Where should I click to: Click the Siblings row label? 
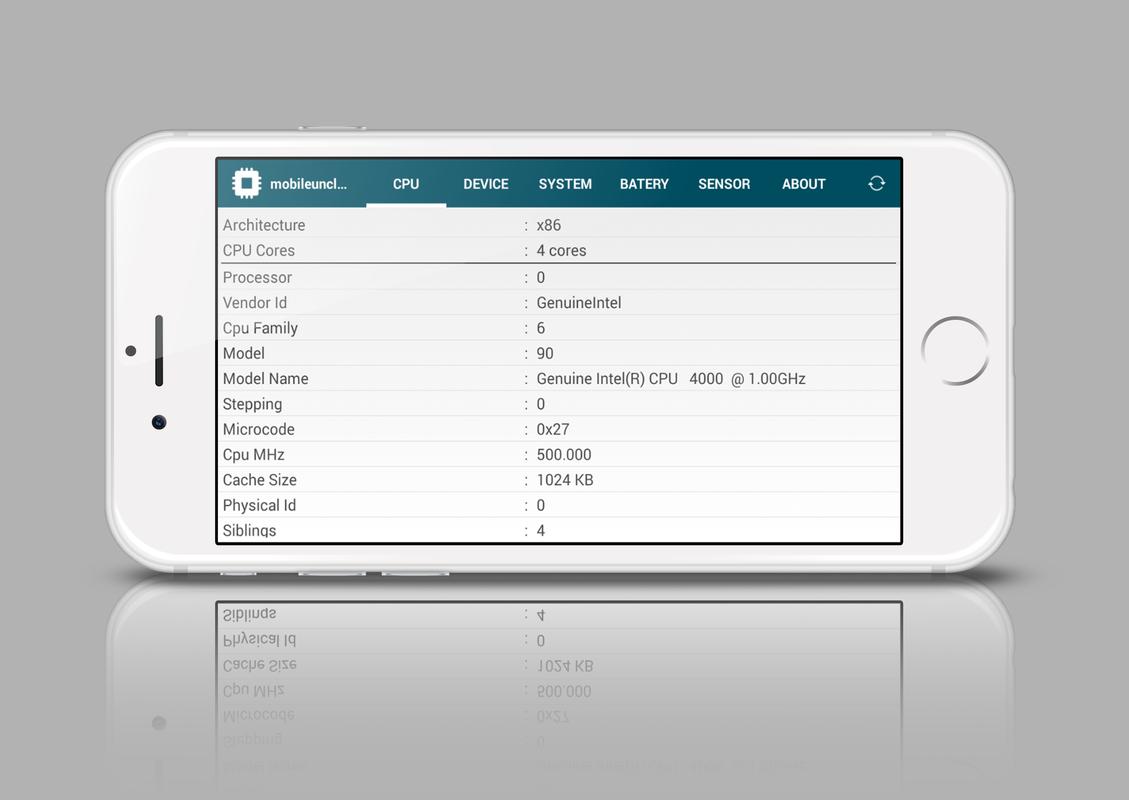point(249,531)
